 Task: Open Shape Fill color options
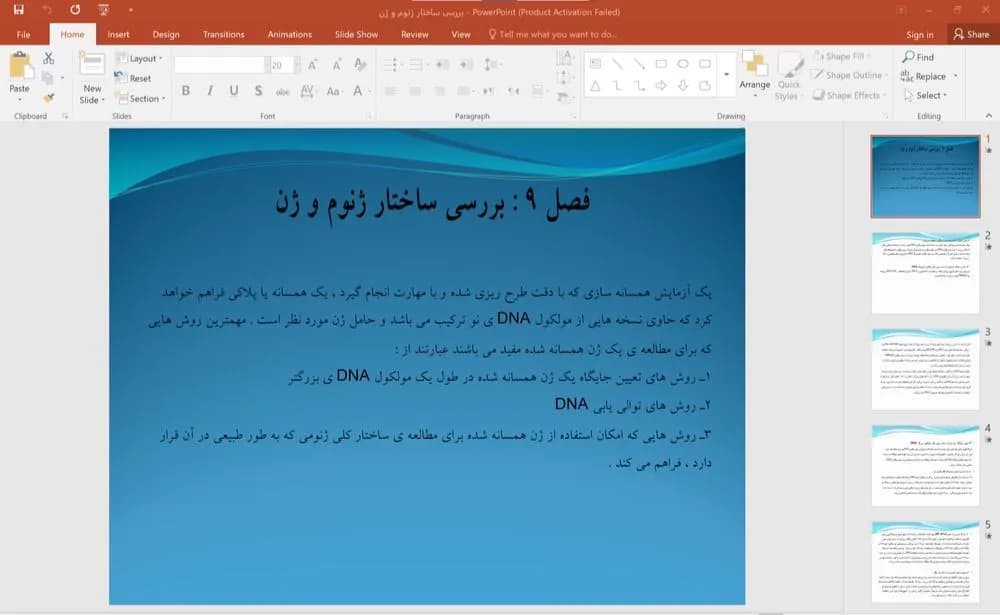[x=841, y=56]
